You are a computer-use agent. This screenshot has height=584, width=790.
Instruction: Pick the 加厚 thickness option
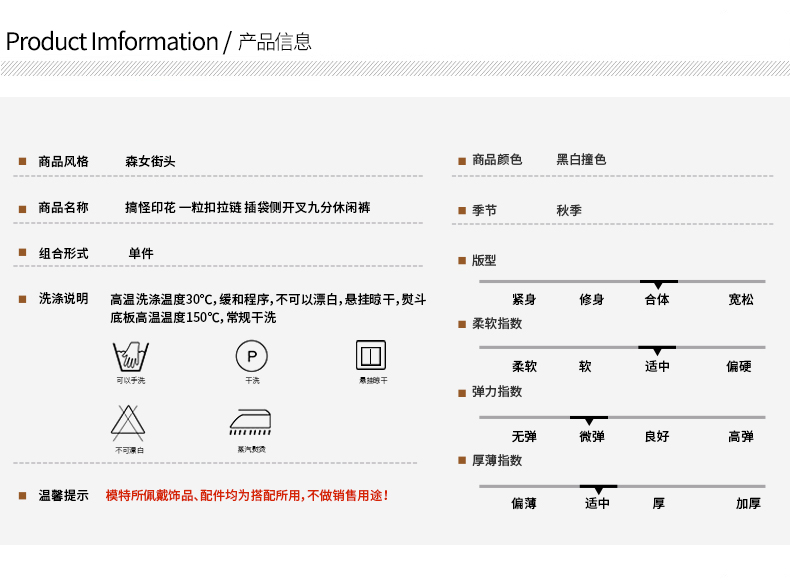tap(748, 504)
